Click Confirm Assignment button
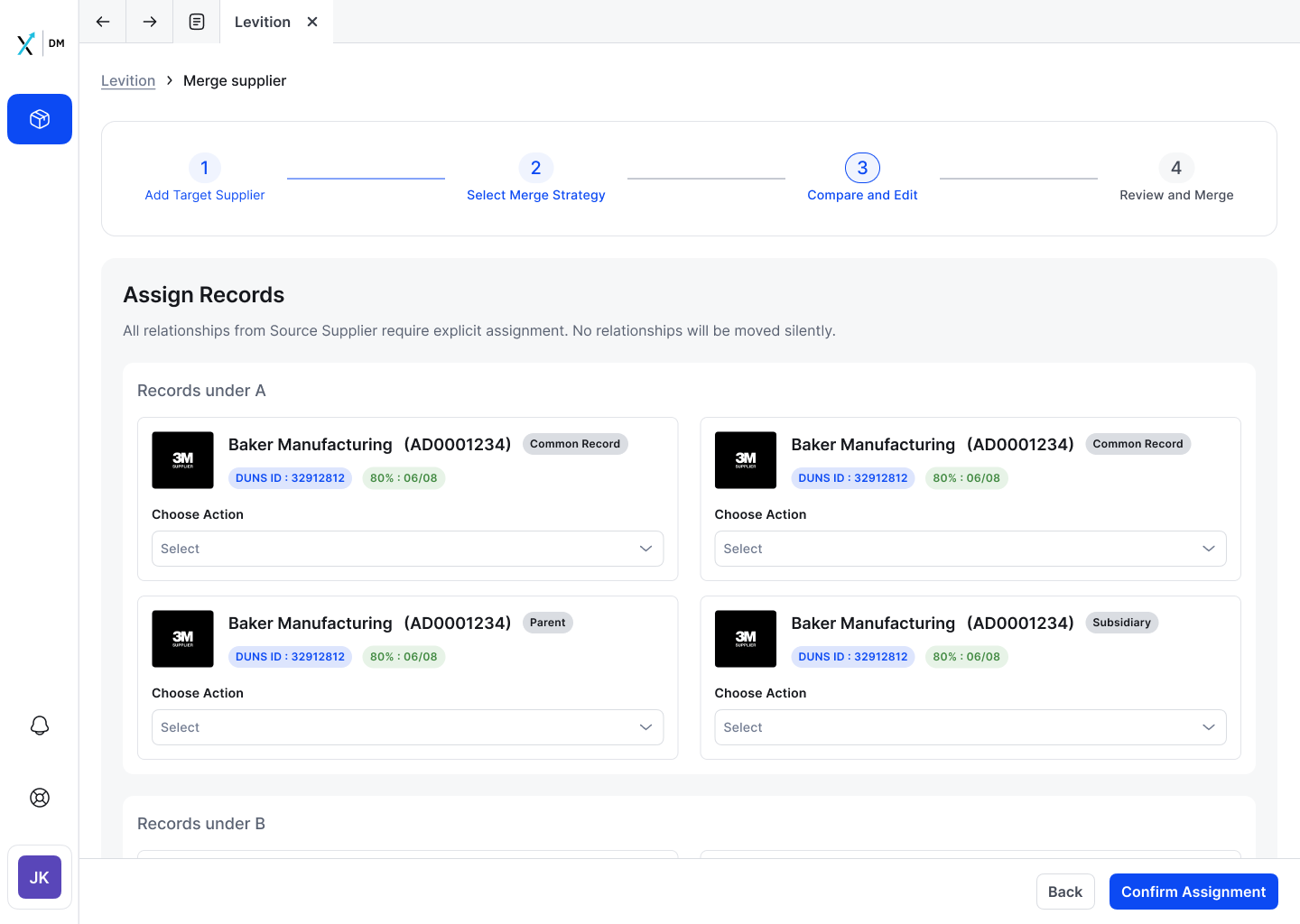 (x=1193, y=892)
